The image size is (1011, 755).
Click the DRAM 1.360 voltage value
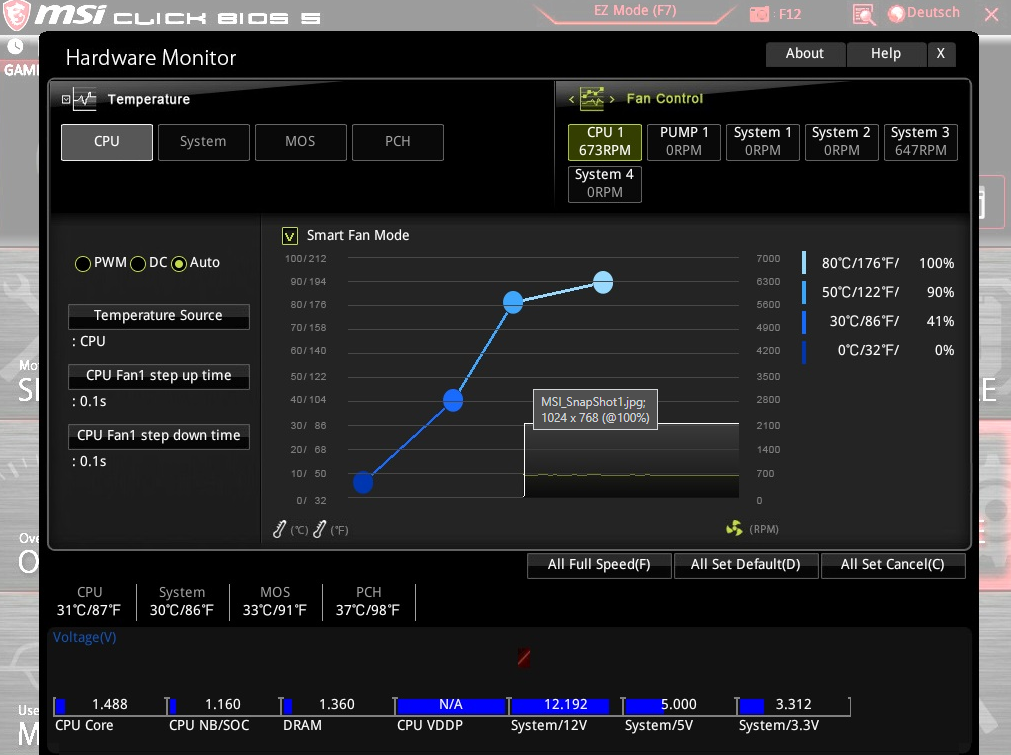pyautogui.click(x=337, y=705)
